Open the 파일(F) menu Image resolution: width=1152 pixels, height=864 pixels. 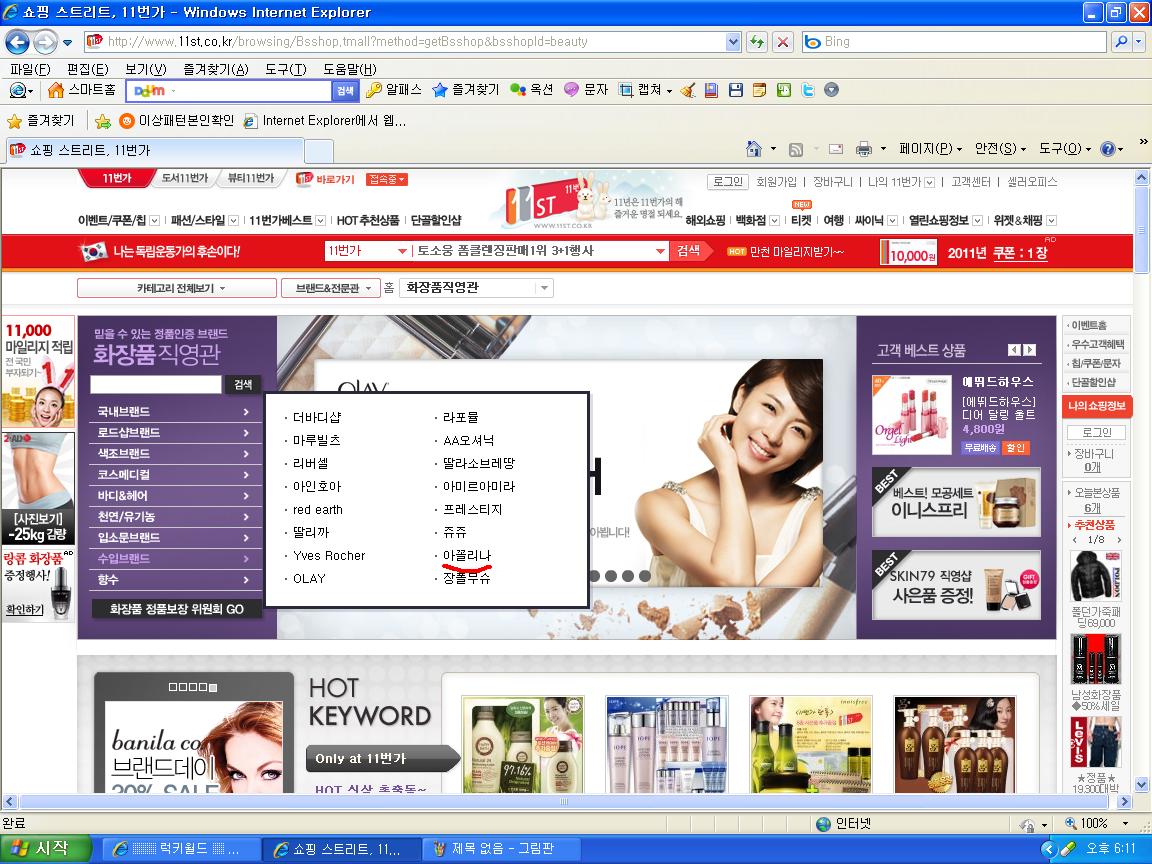coord(30,69)
